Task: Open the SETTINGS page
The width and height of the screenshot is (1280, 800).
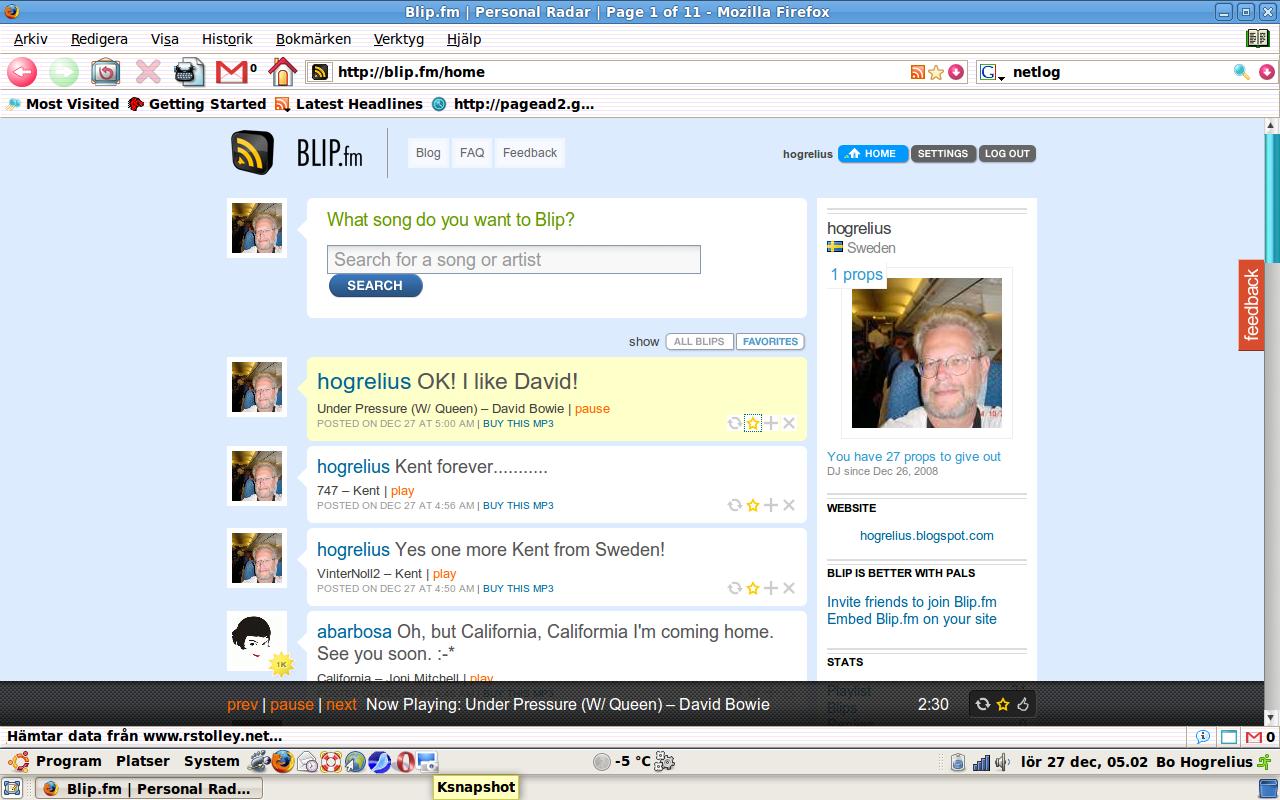Action: coord(943,154)
